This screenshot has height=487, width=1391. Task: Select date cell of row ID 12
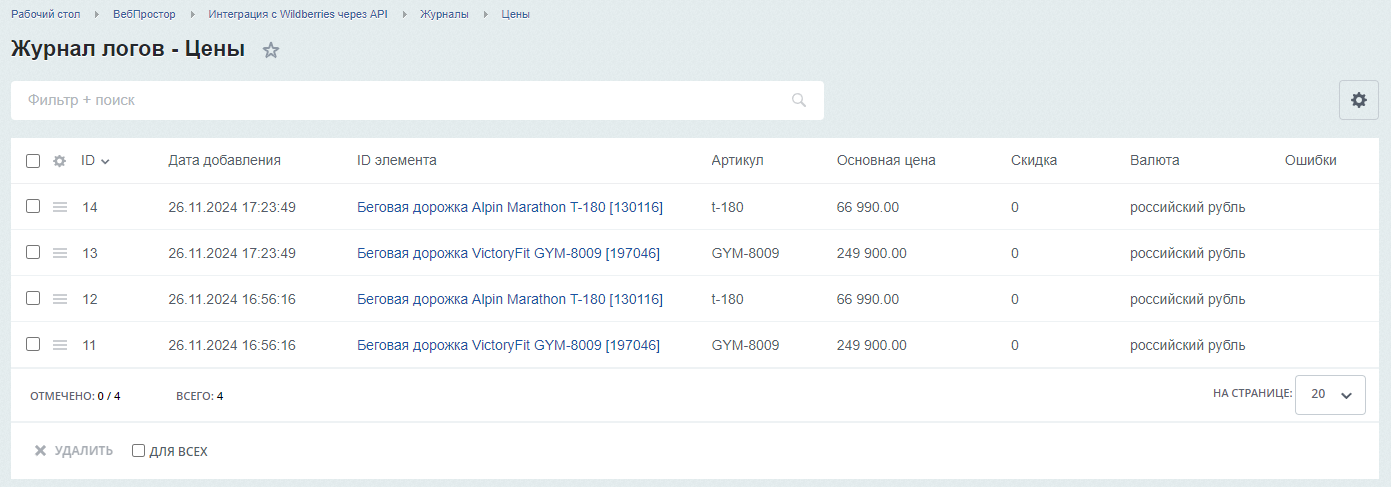pos(232,299)
